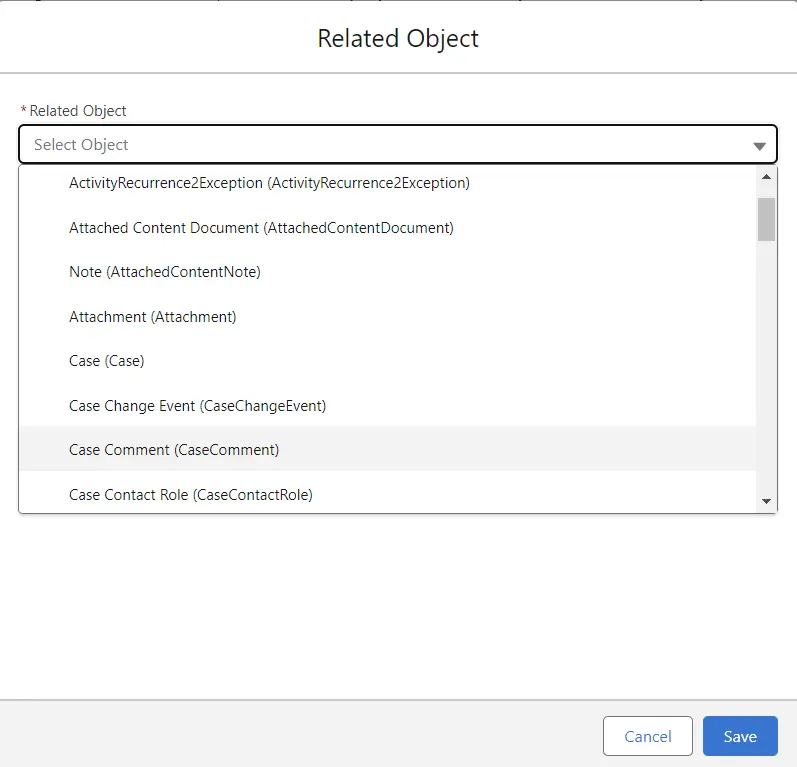797x767 pixels.
Task: Click the Related Object dialog heading
Action: pos(398,39)
